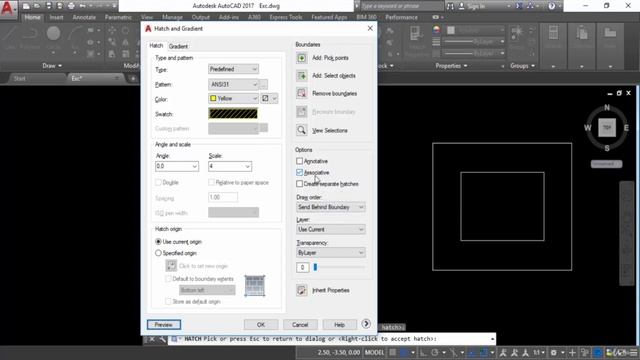Open the Type dropdown showing Predefined
Viewport: 640px width, 360px height.
[x=233, y=69]
